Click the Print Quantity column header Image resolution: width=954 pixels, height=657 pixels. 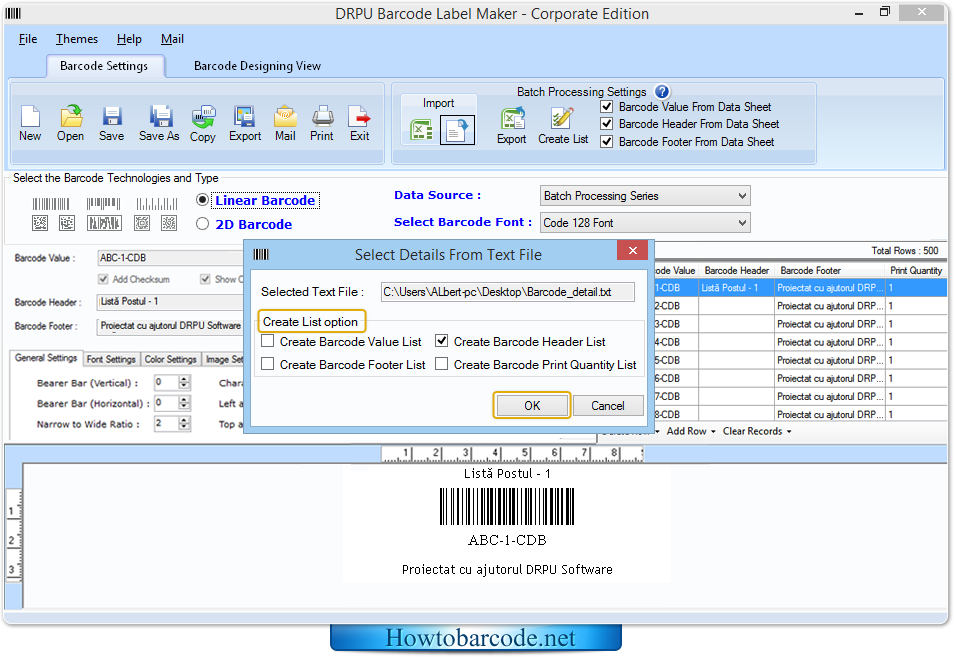tap(916, 270)
